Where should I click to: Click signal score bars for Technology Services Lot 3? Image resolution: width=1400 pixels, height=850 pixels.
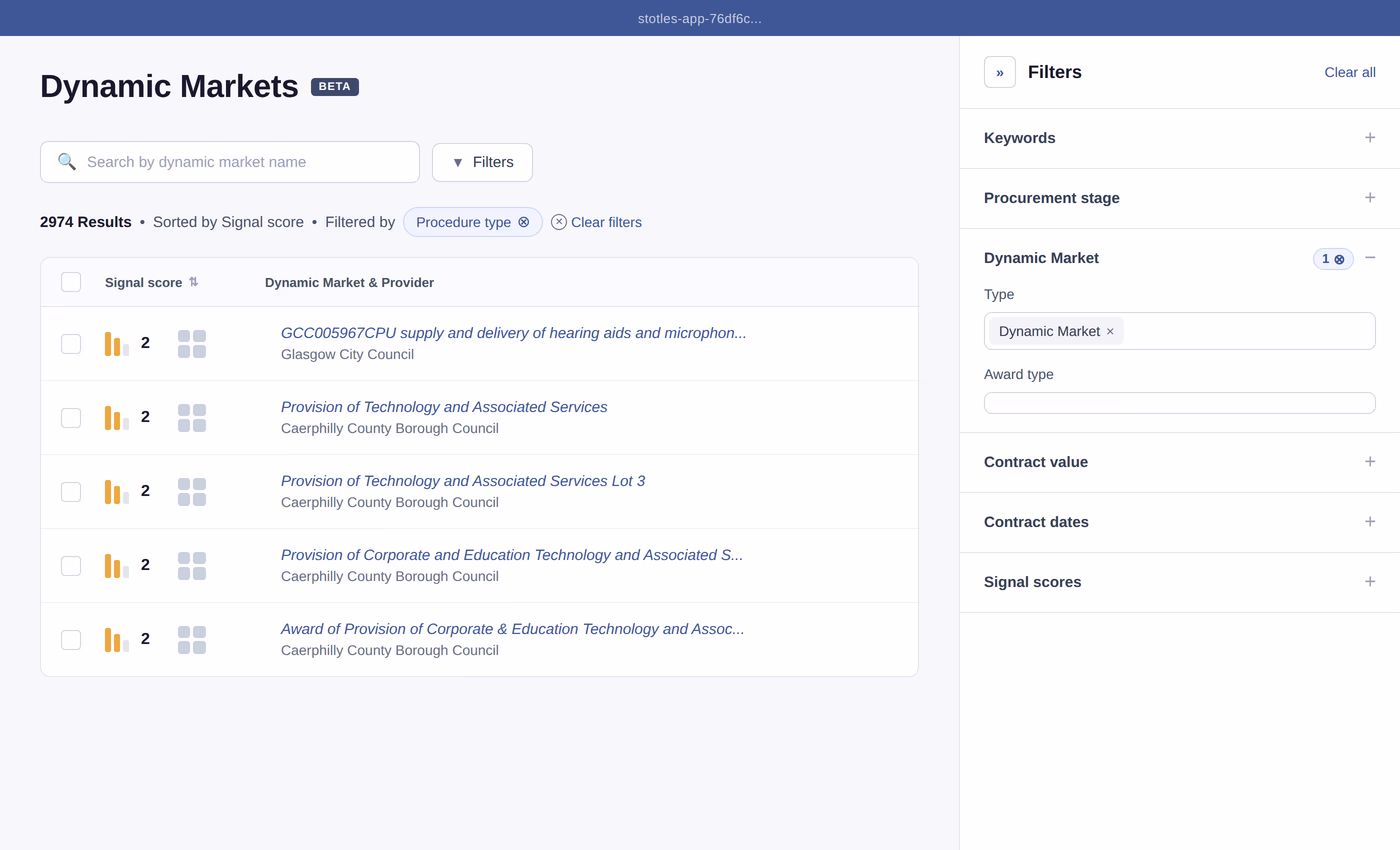(x=116, y=491)
